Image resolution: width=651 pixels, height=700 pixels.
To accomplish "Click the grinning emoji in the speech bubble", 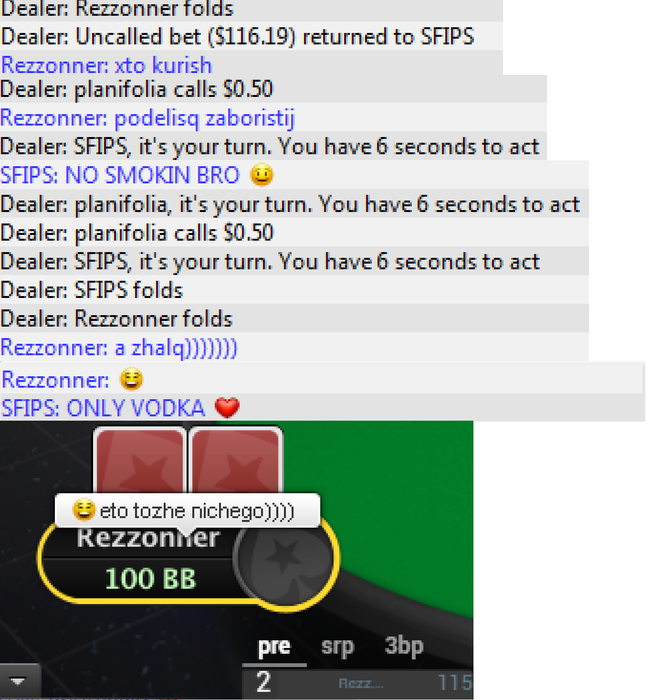I will [x=84, y=510].
